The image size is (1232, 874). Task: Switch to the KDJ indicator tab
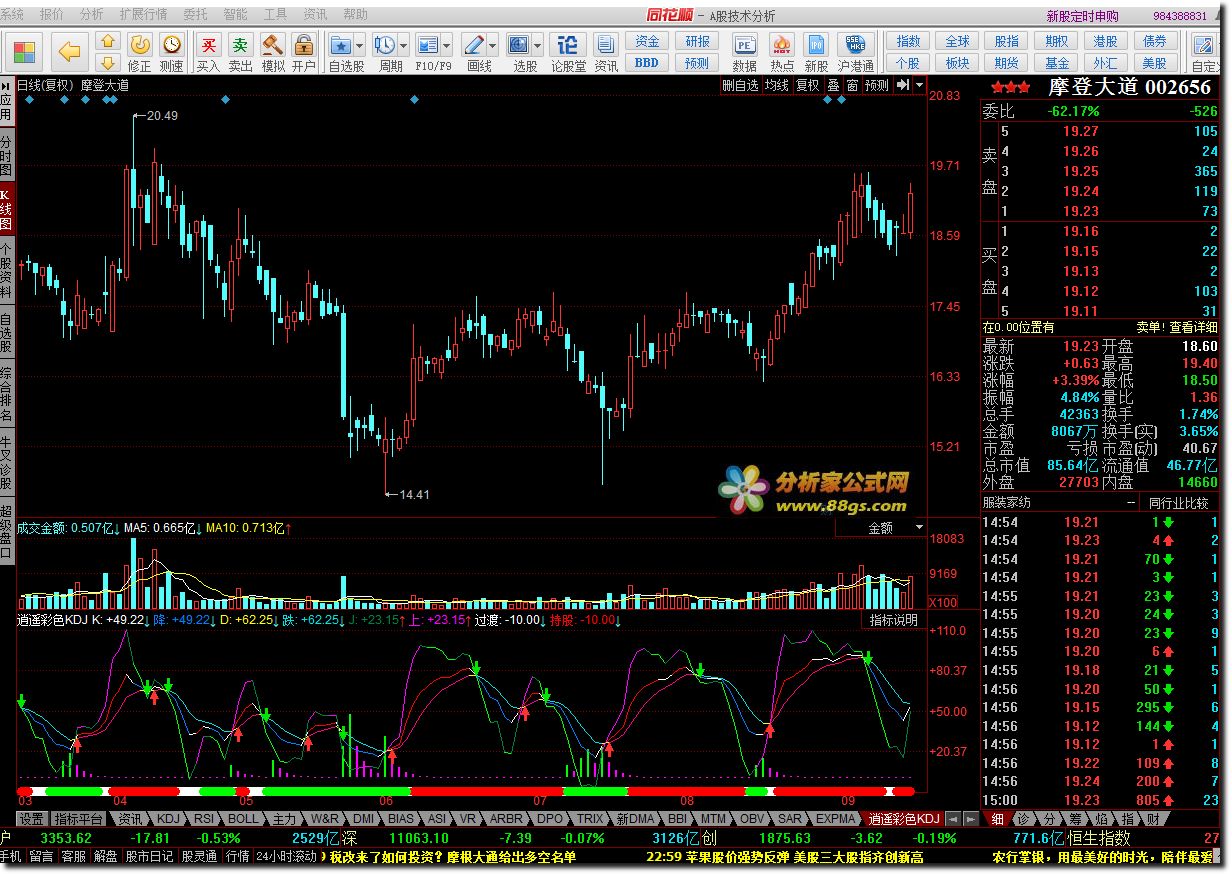click(x=167, y=818)
